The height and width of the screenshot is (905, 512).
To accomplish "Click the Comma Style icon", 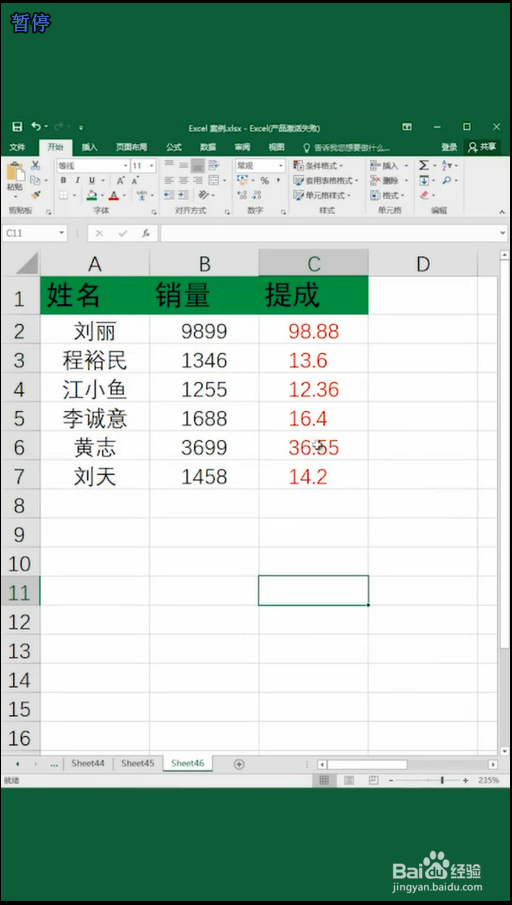I will [278, 181].
